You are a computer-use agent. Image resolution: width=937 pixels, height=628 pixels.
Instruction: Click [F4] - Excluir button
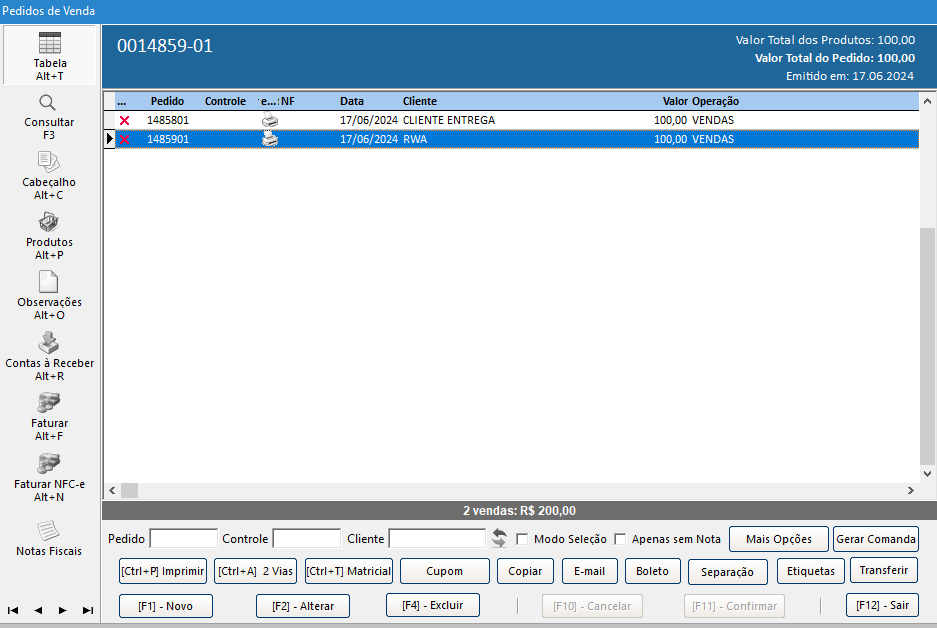coord(433,605)
